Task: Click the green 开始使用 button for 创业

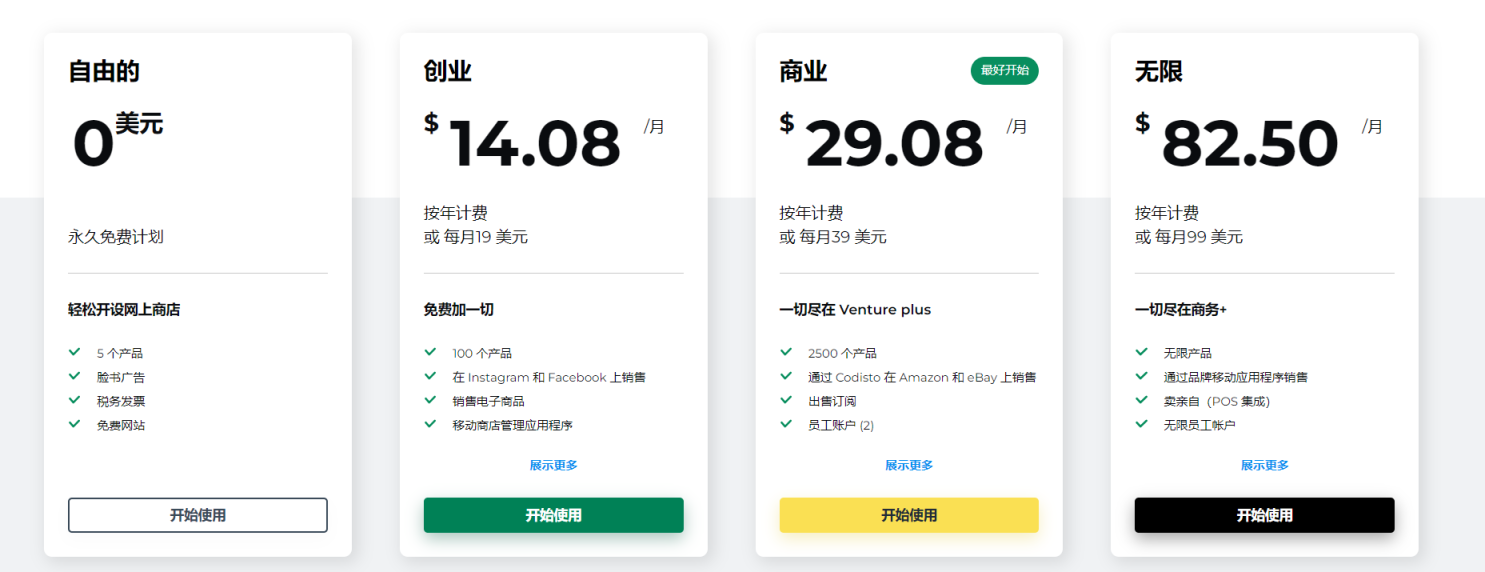Action: tap(553, 515)
